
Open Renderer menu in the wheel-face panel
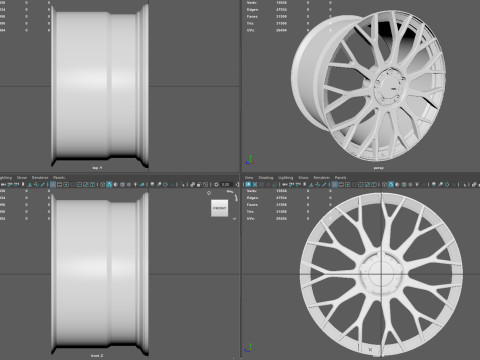coord(322,178)
